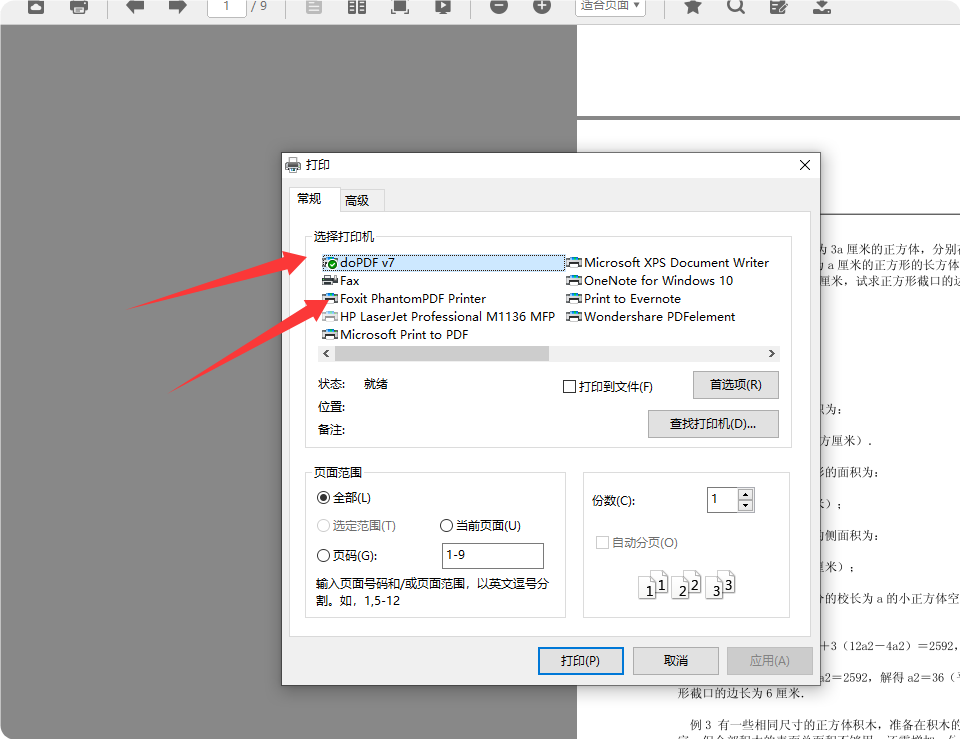This screenshot has height=739, width=960.
Task: Click the download icon in the toolbar
Action: click(823, 9)
